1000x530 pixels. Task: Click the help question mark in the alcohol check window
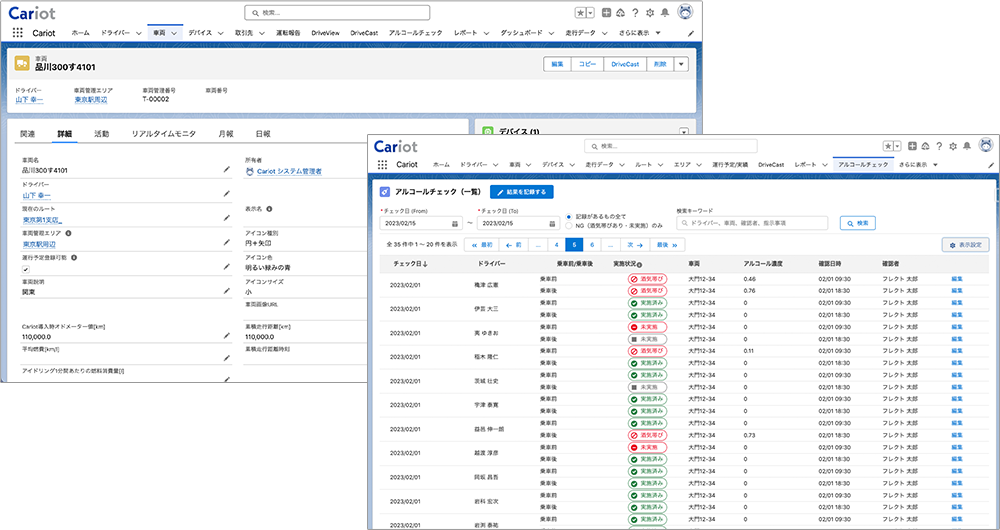pos(939,146)
